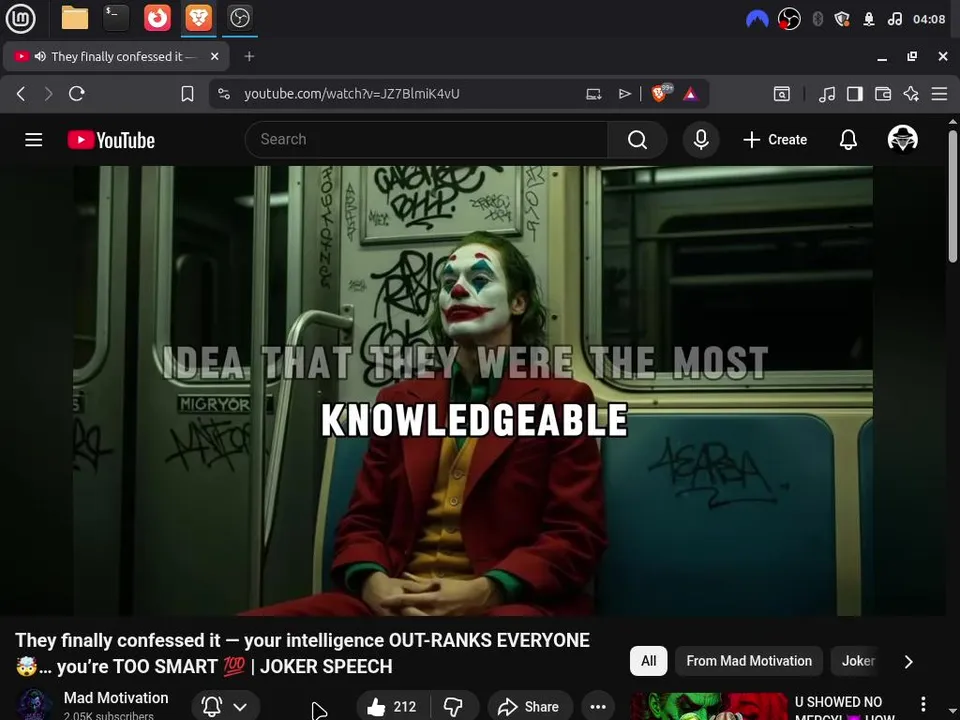Viewport: 960px width, 720px height.
Task: Open Brave Shields lion icon
Action: click(x=661, y=93)
